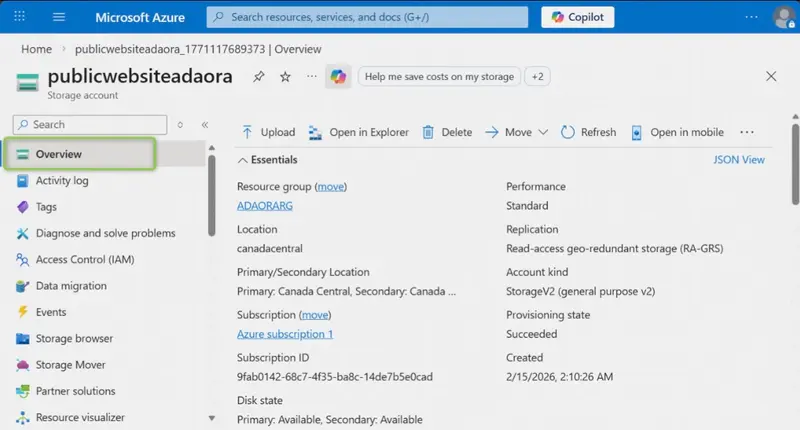
Task: Click move link beside Subscription
Action: point(315,315)
